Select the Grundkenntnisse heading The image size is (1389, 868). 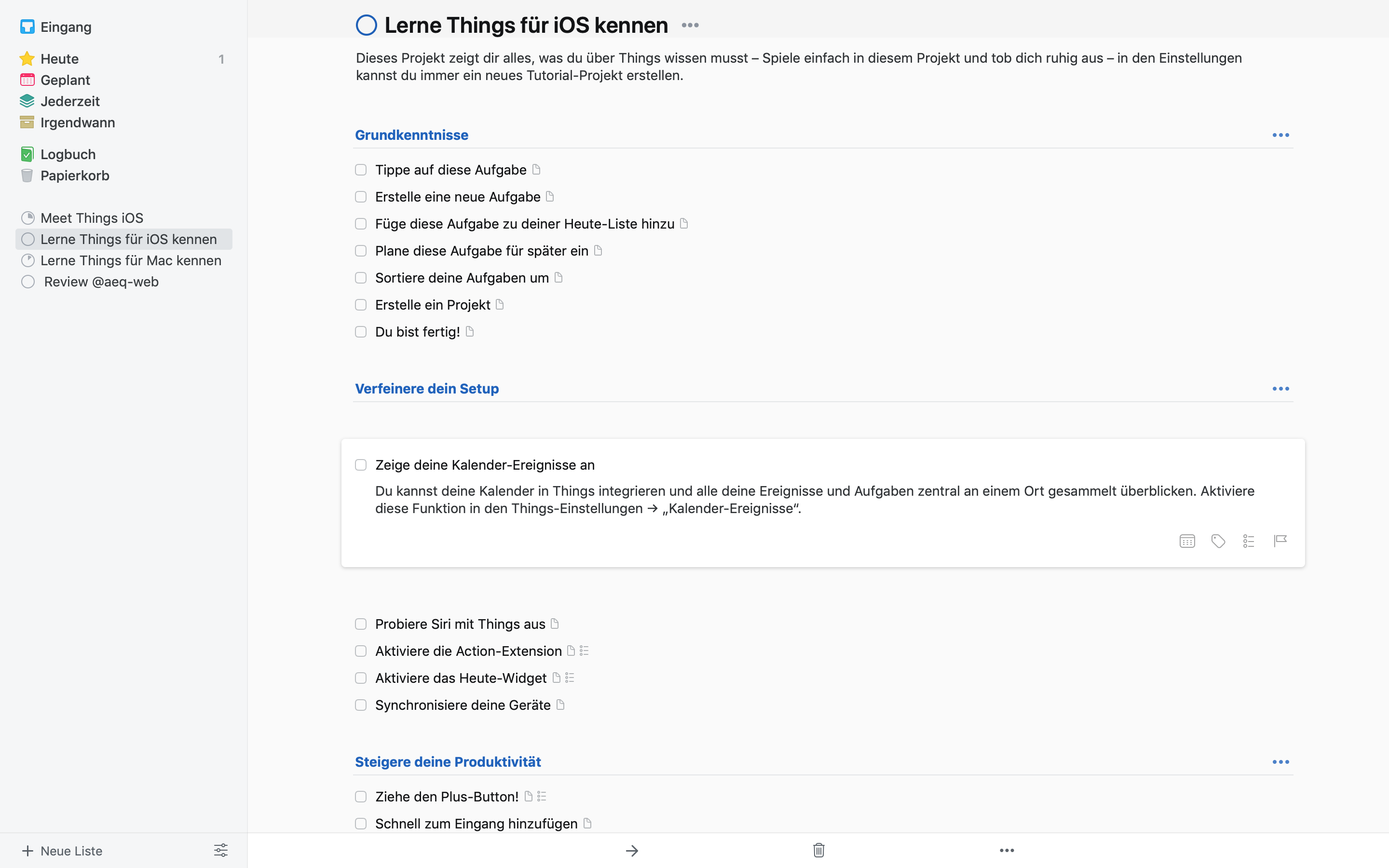point(411,135)
